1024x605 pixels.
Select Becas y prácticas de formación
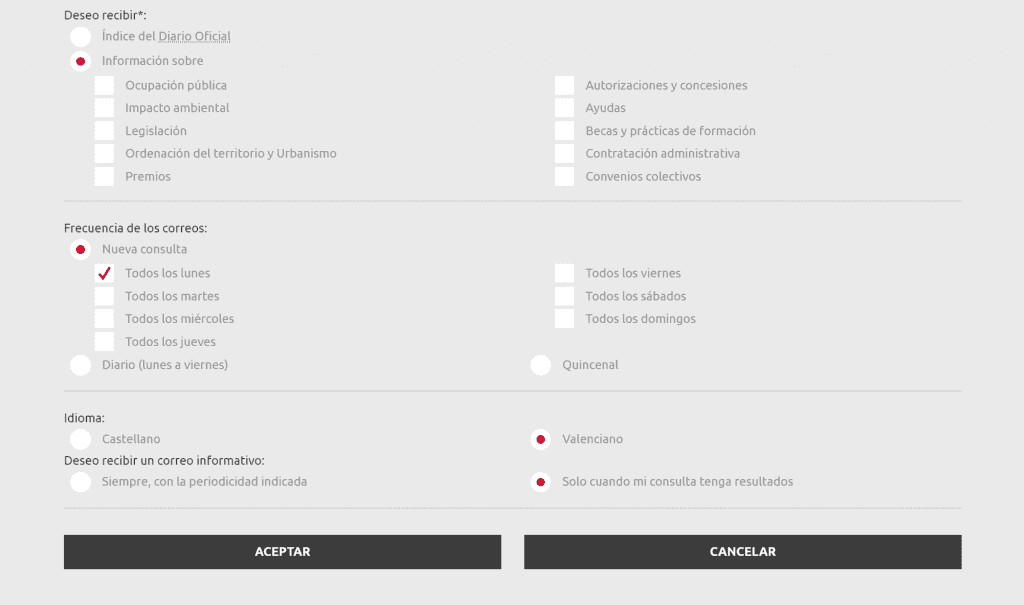[564, 130]
